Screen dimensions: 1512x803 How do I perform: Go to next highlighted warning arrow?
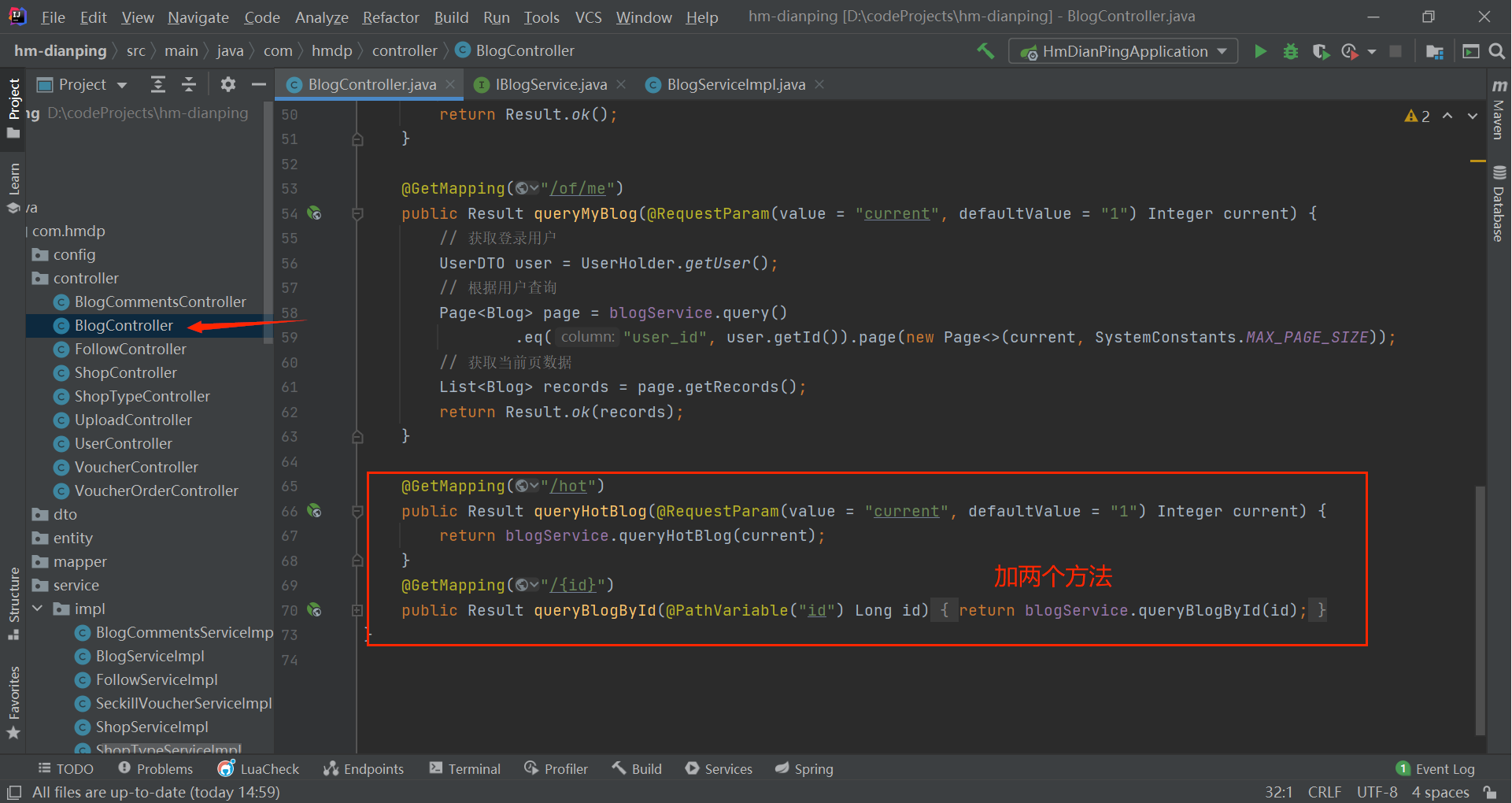[x=1473, y=116]
